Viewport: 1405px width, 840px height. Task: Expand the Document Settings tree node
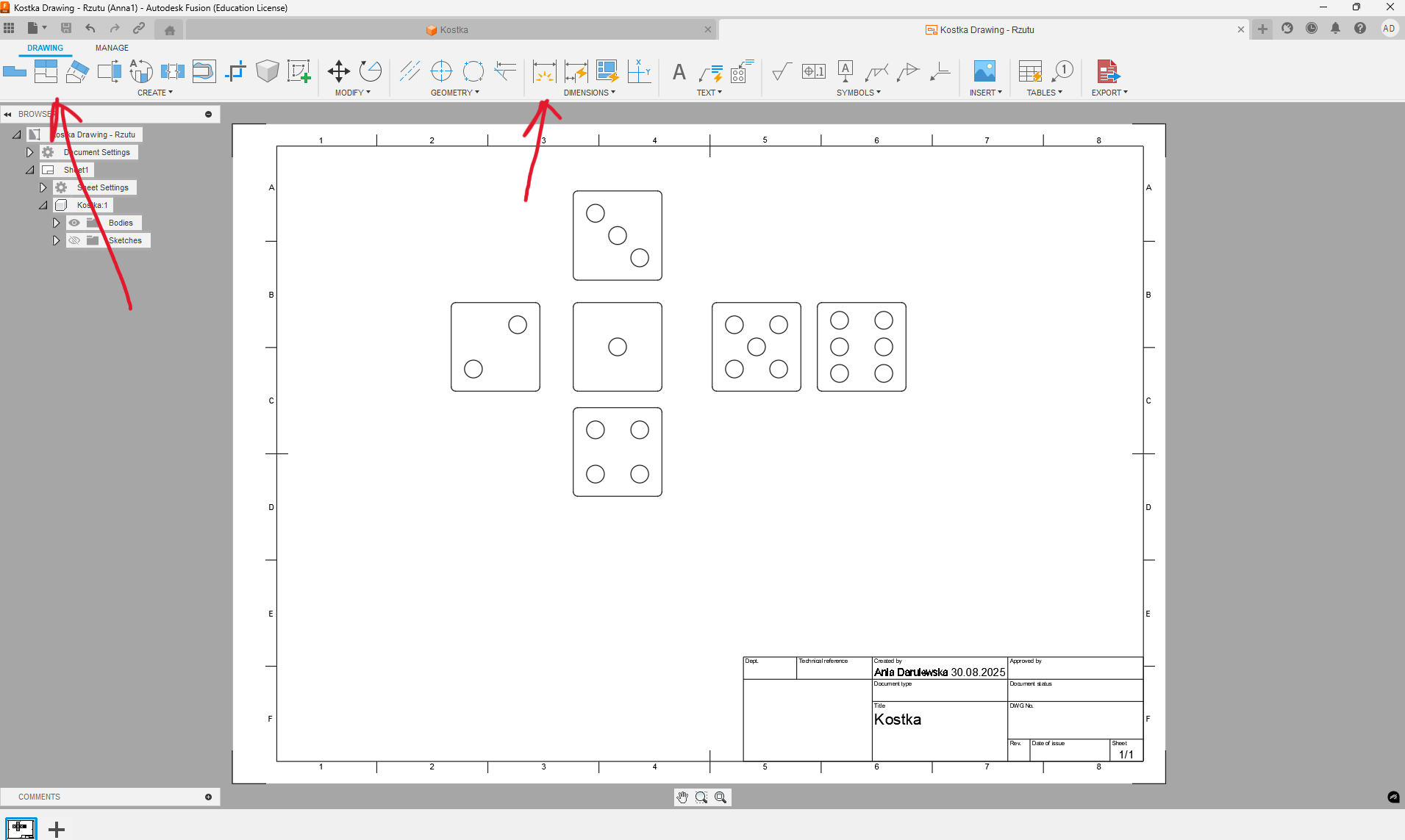point(29,152)
